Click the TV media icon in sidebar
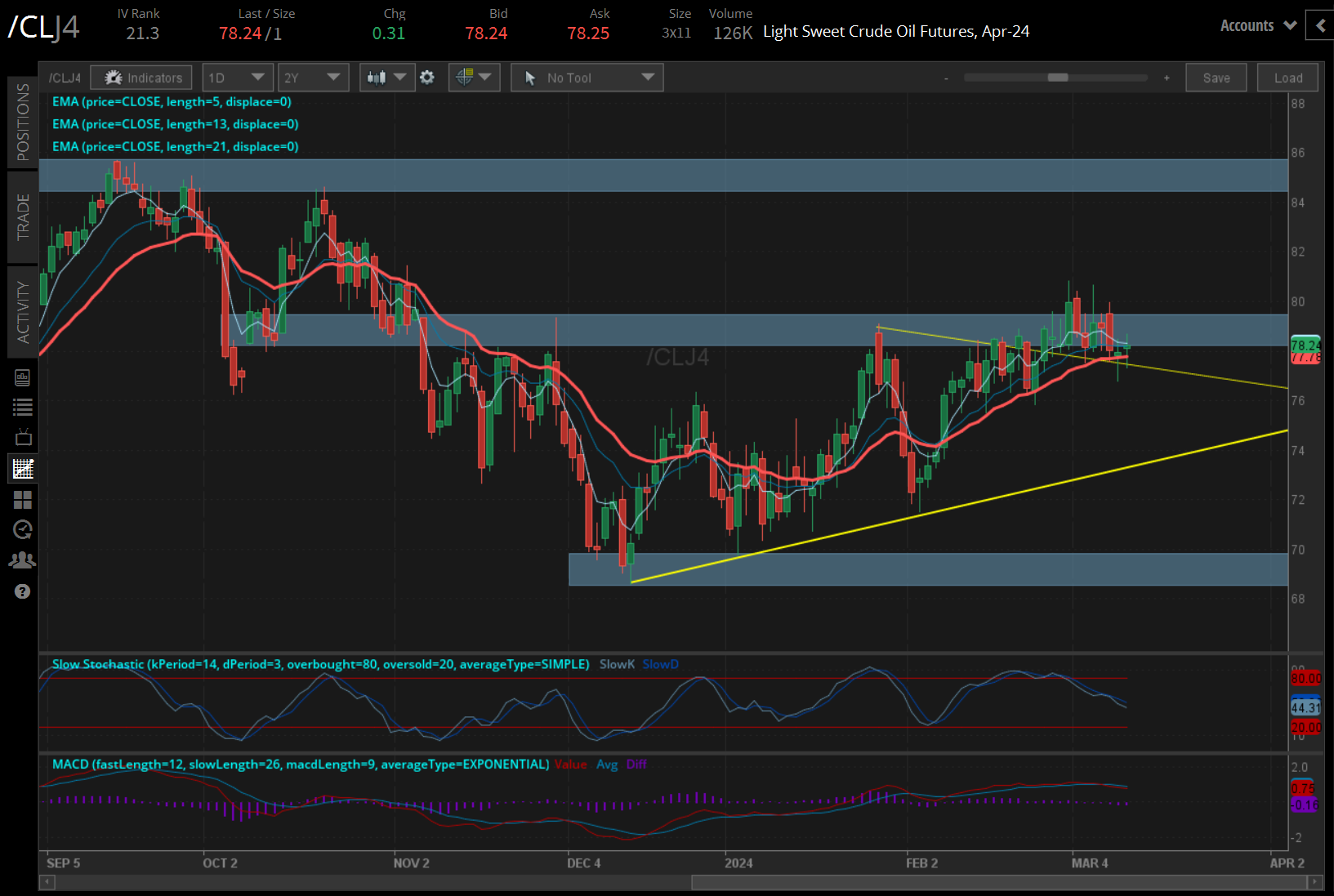The image size is (1334, 896). pos(22,438)
